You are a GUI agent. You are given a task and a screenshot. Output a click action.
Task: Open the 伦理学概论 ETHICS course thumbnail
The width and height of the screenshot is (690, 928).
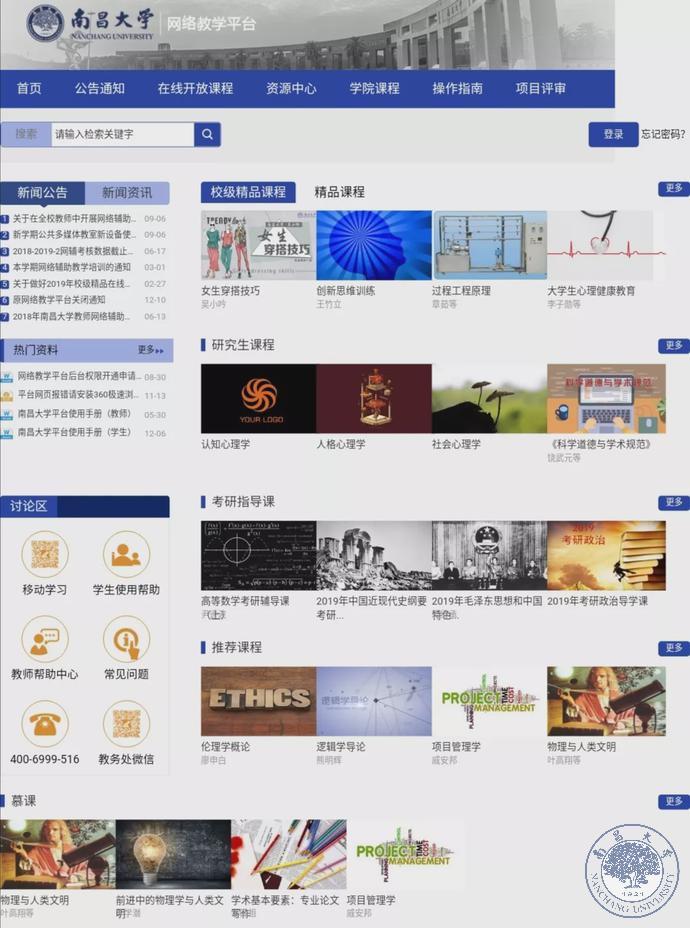258,701
